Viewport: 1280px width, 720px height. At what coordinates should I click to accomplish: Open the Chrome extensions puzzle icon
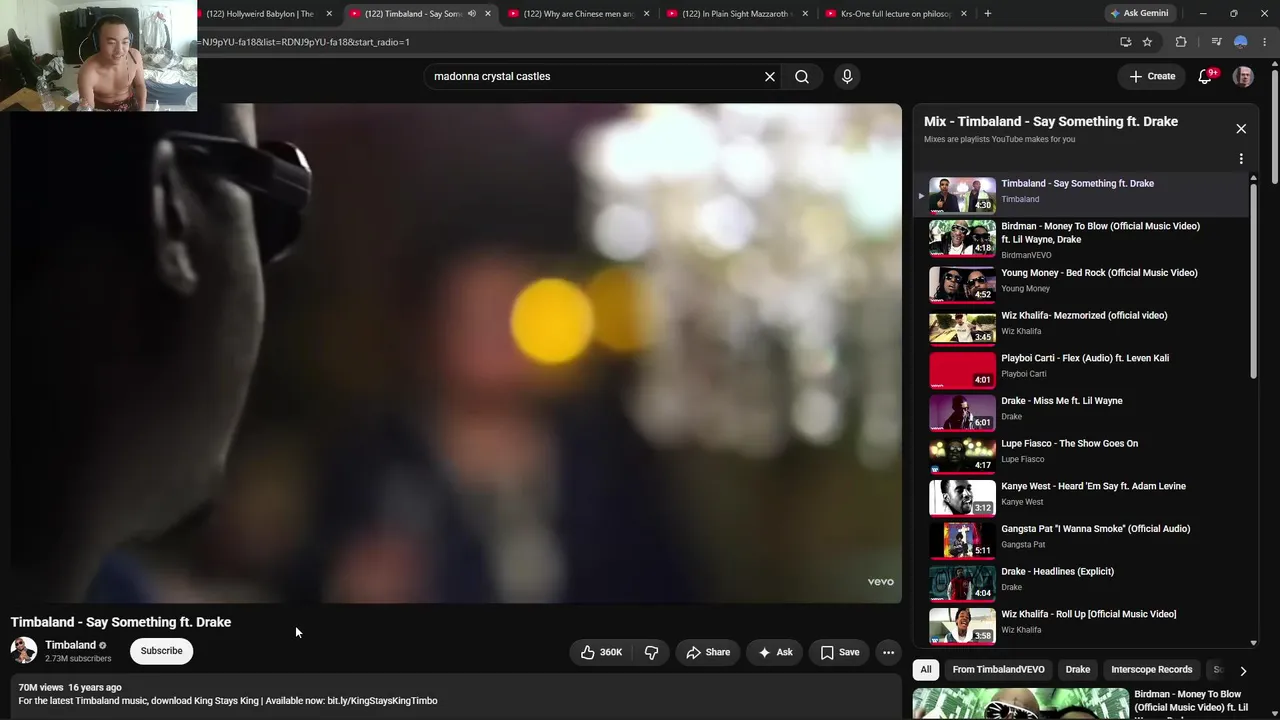click(x=1181, y=42)
